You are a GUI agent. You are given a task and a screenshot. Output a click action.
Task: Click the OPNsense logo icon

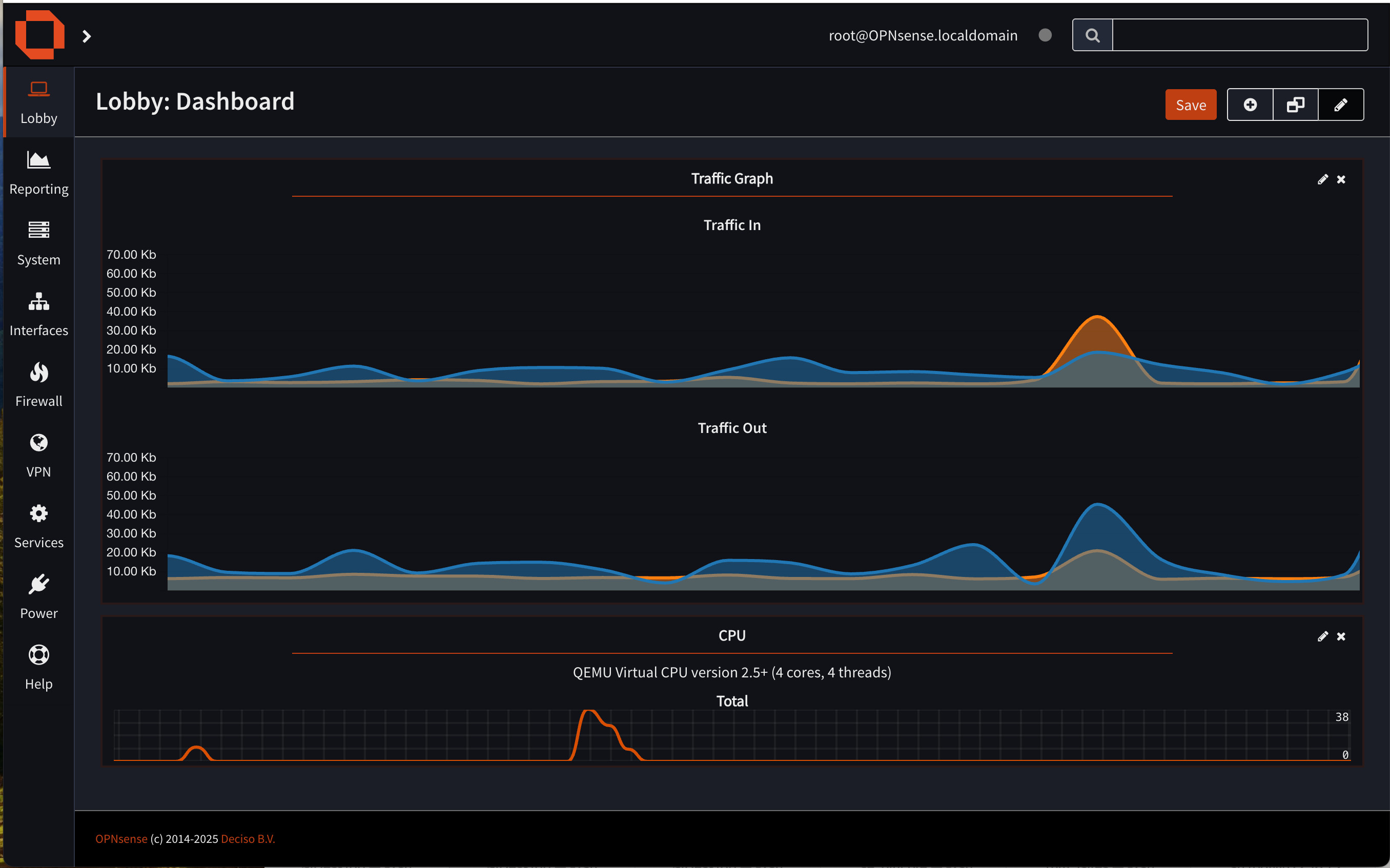(x=39, y=34)
